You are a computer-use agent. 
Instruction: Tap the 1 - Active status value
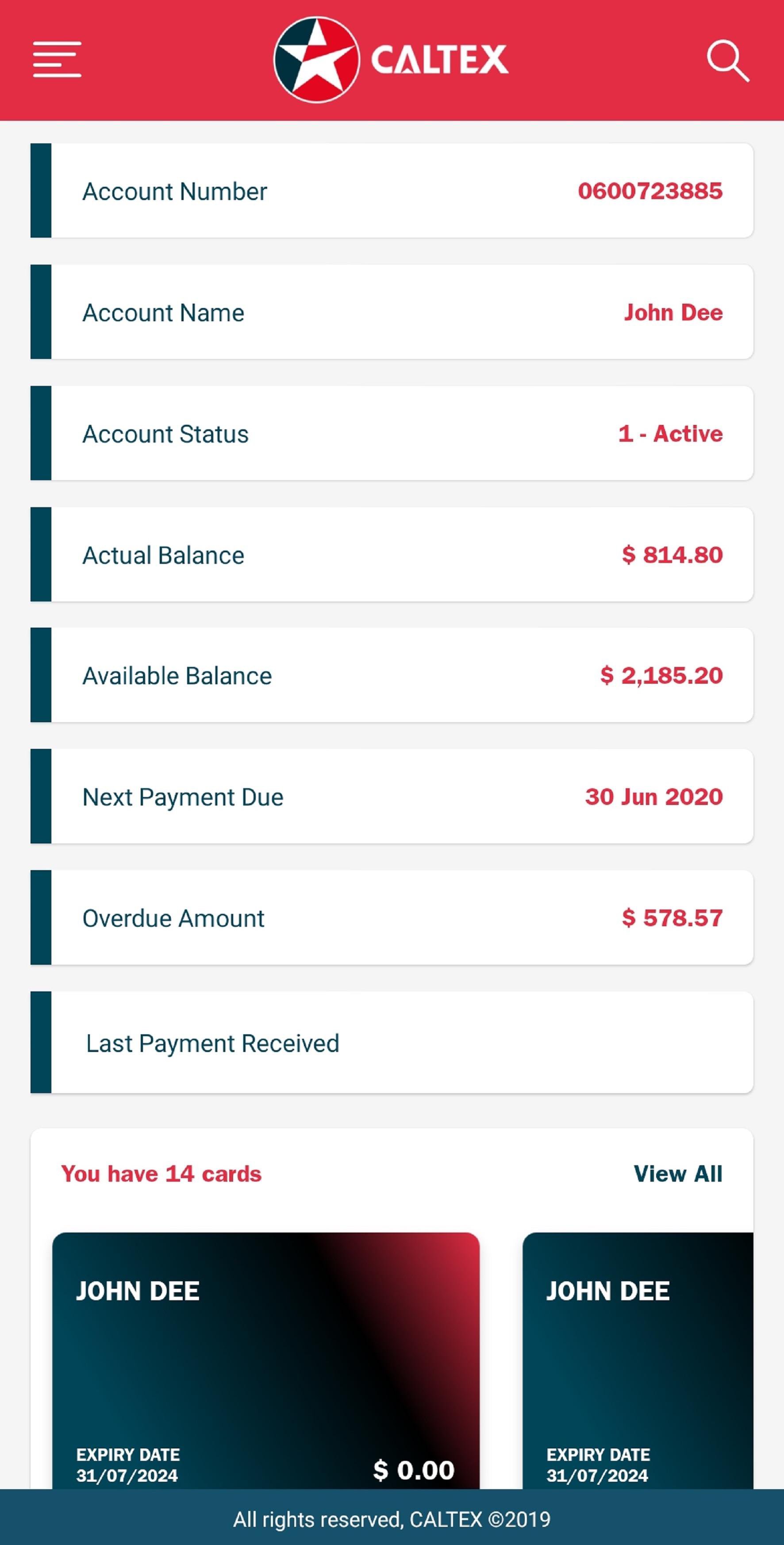click(x=670, y=433)
